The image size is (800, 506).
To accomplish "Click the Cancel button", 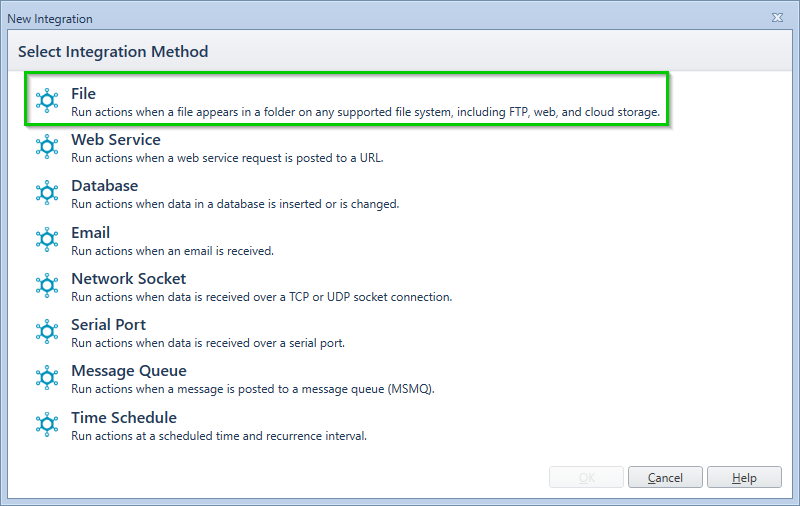I will (x=665, y=477).
